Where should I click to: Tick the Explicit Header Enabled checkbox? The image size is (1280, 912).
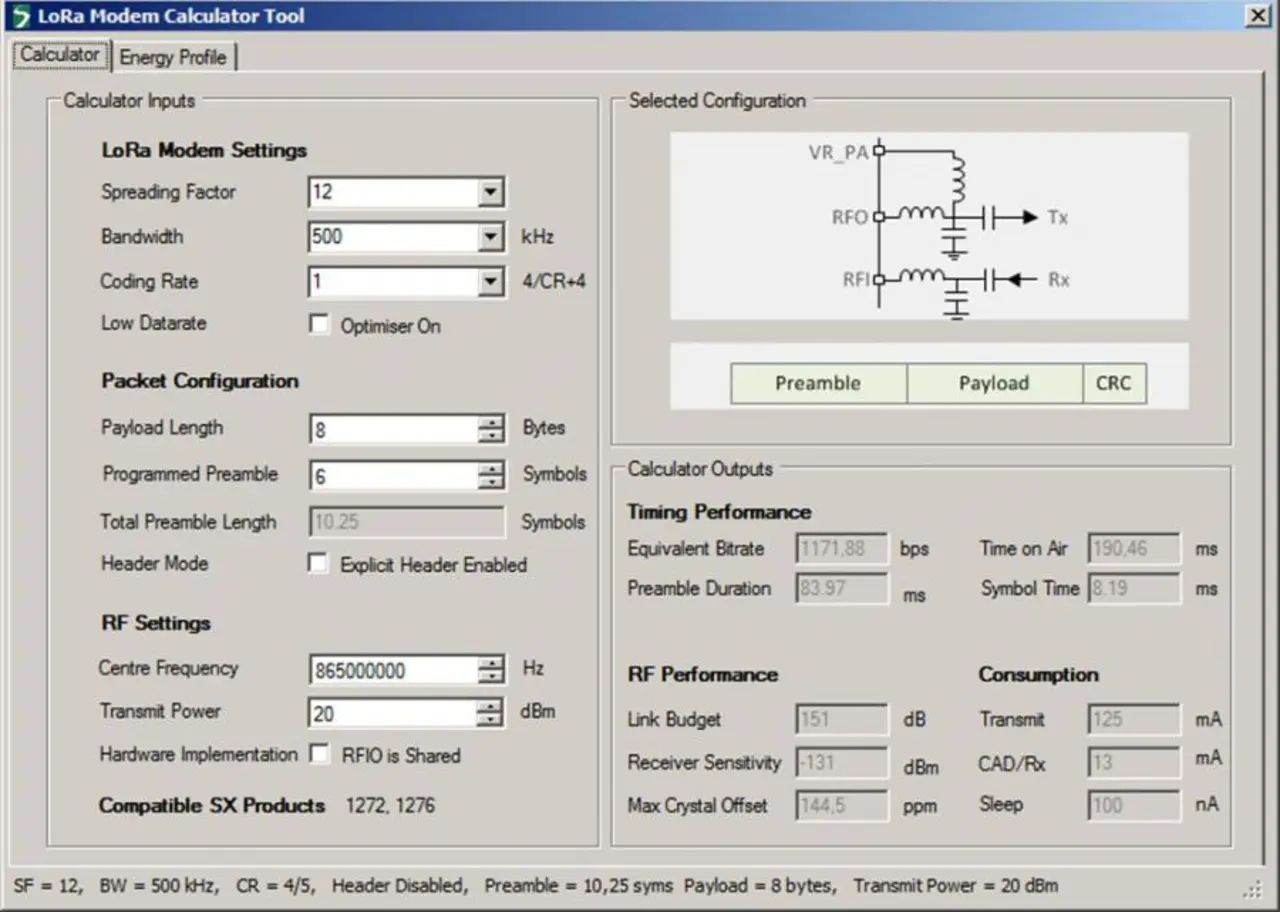[318, 564]
